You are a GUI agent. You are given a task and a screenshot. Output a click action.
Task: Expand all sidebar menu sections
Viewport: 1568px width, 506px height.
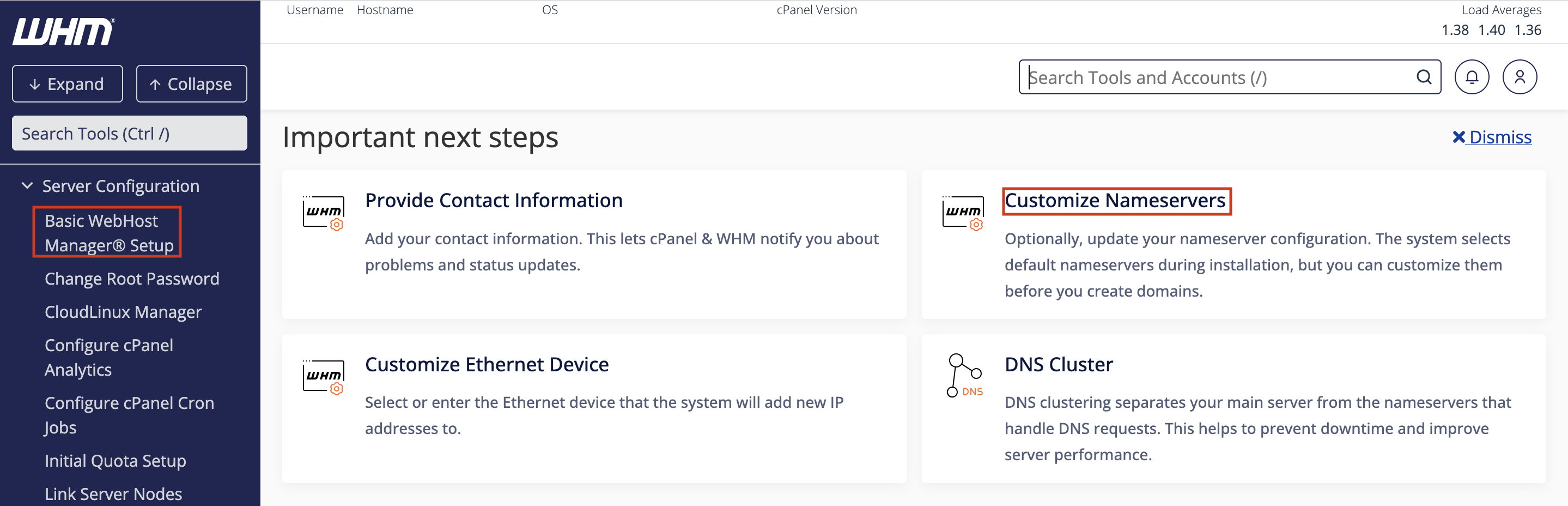68,84
